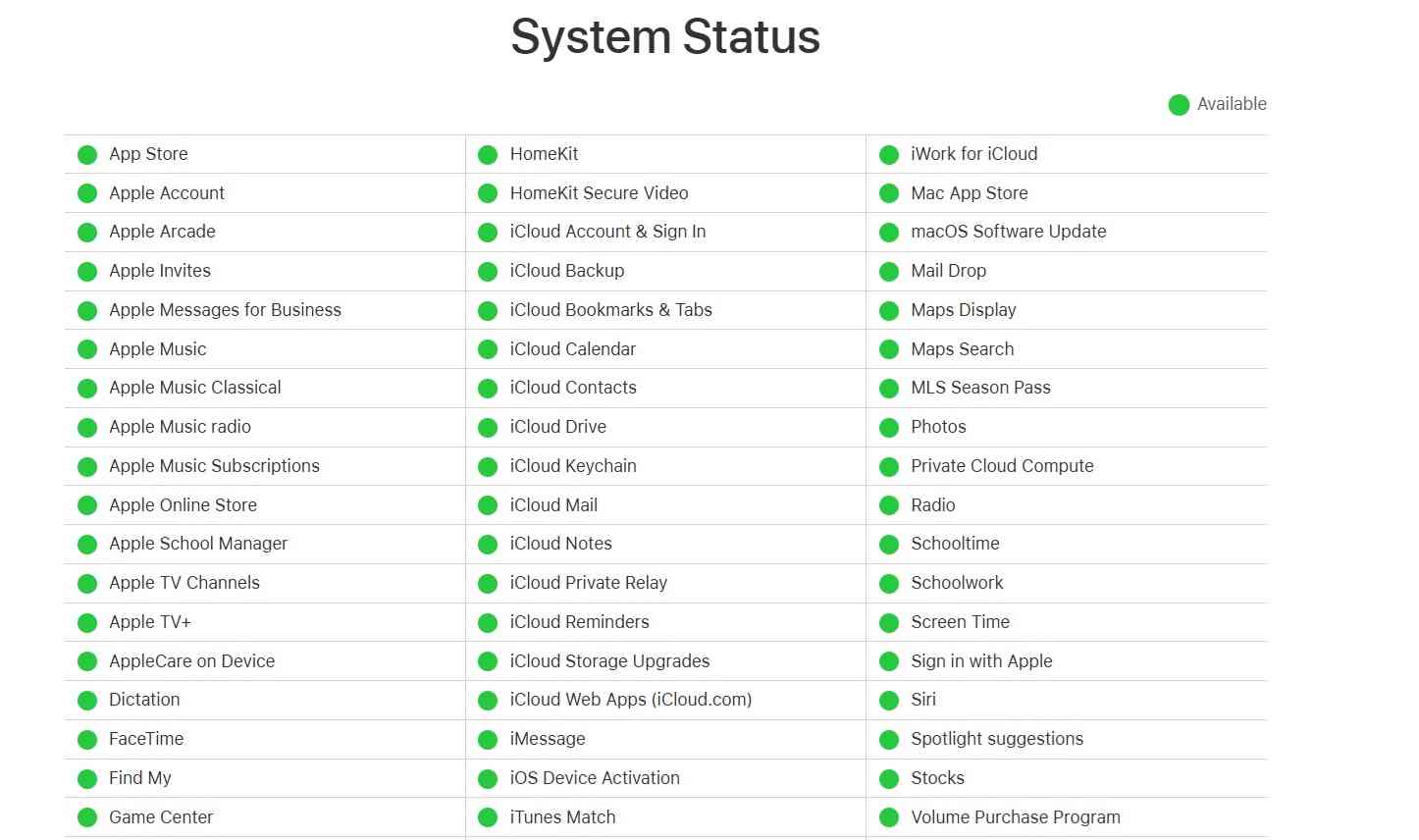The image size is (1419, 840).
Task: Select the iOS Device Activation label
Action: point(595,778)
